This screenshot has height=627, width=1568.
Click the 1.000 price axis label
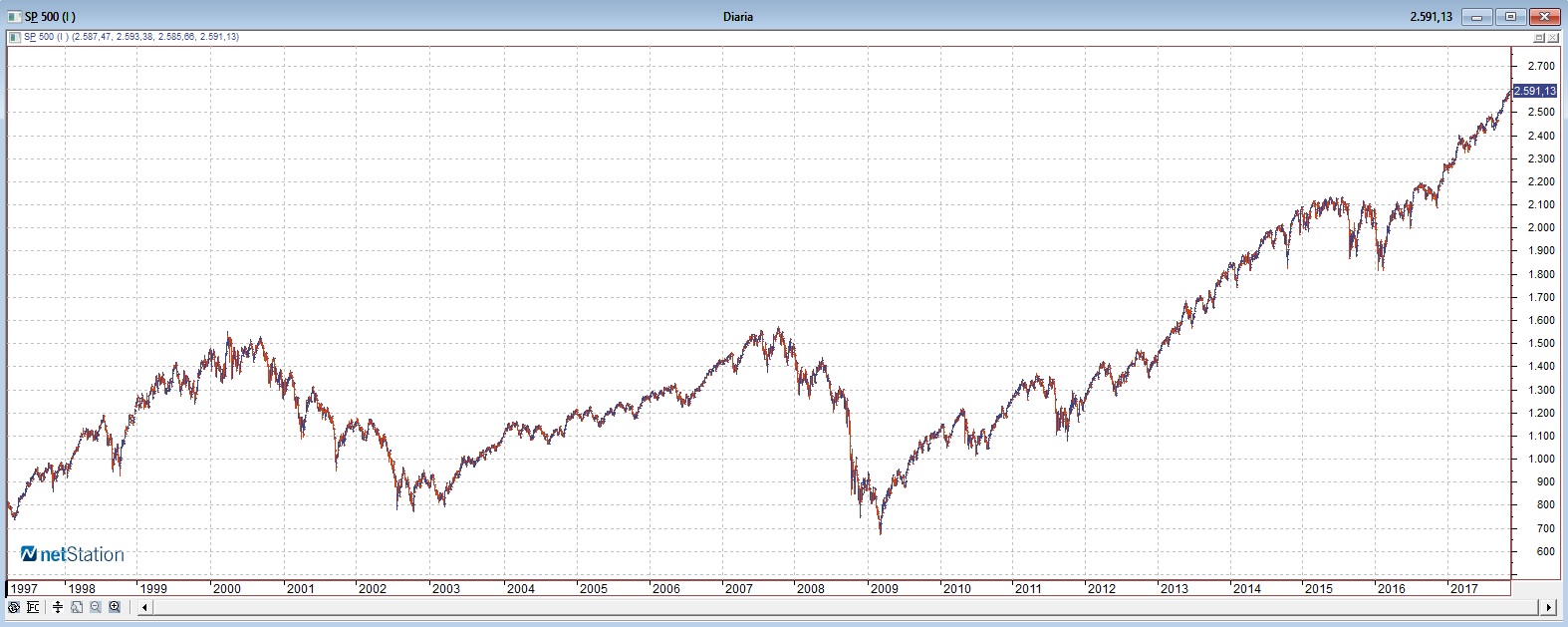(1540, 459)
